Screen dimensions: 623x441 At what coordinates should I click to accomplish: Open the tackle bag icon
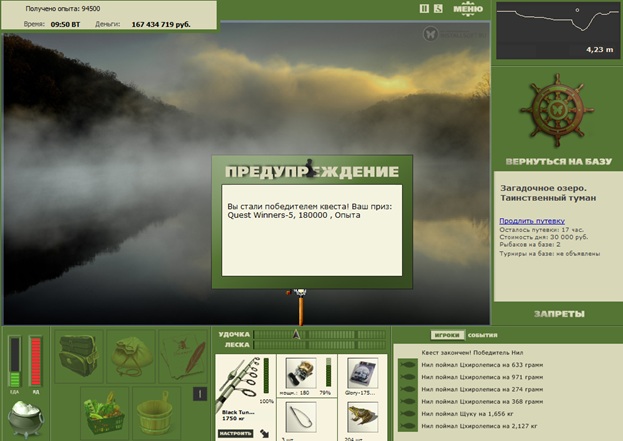79,356
